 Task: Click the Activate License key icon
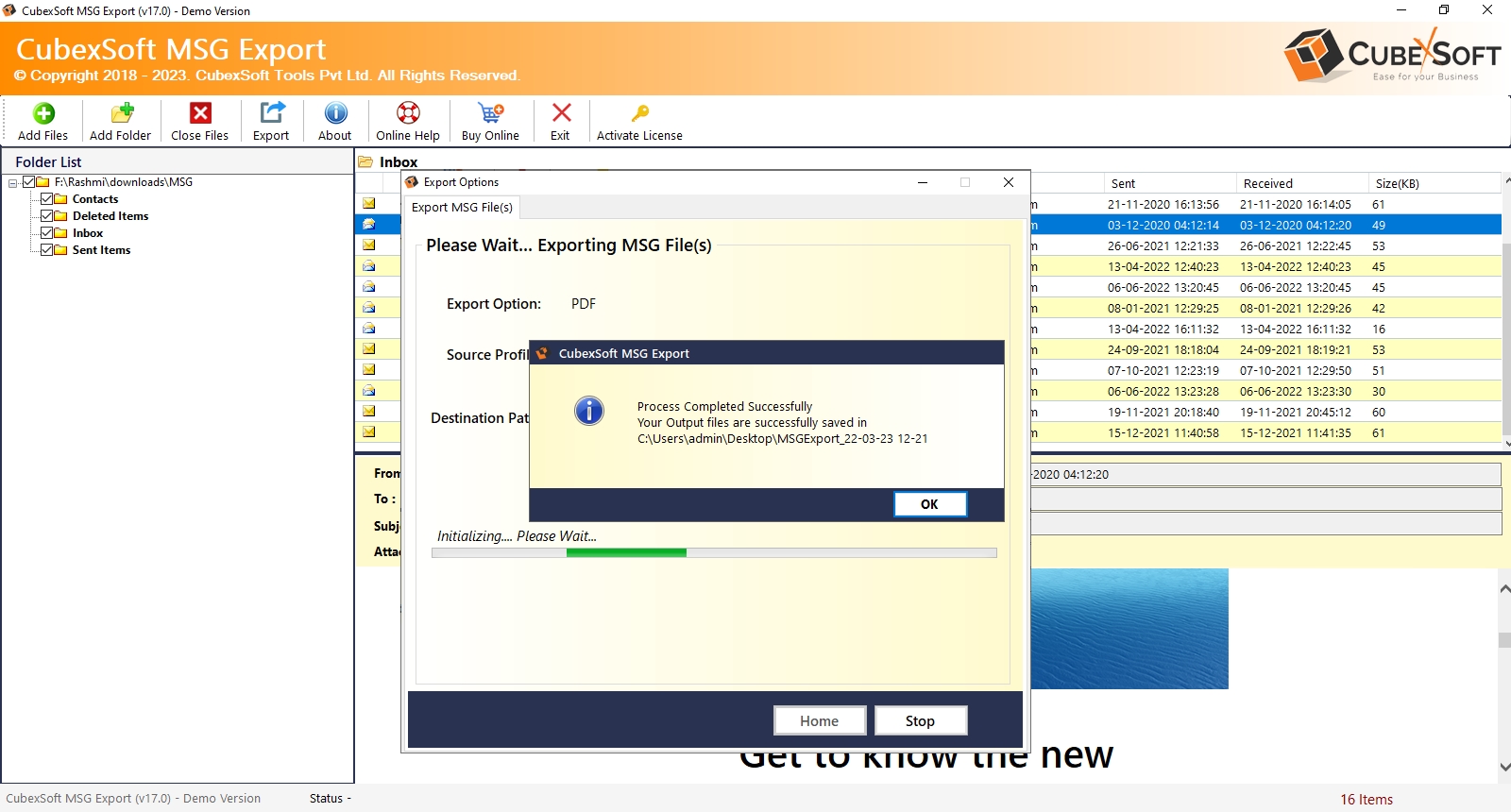pyautogui.click(x=640, y=113)
